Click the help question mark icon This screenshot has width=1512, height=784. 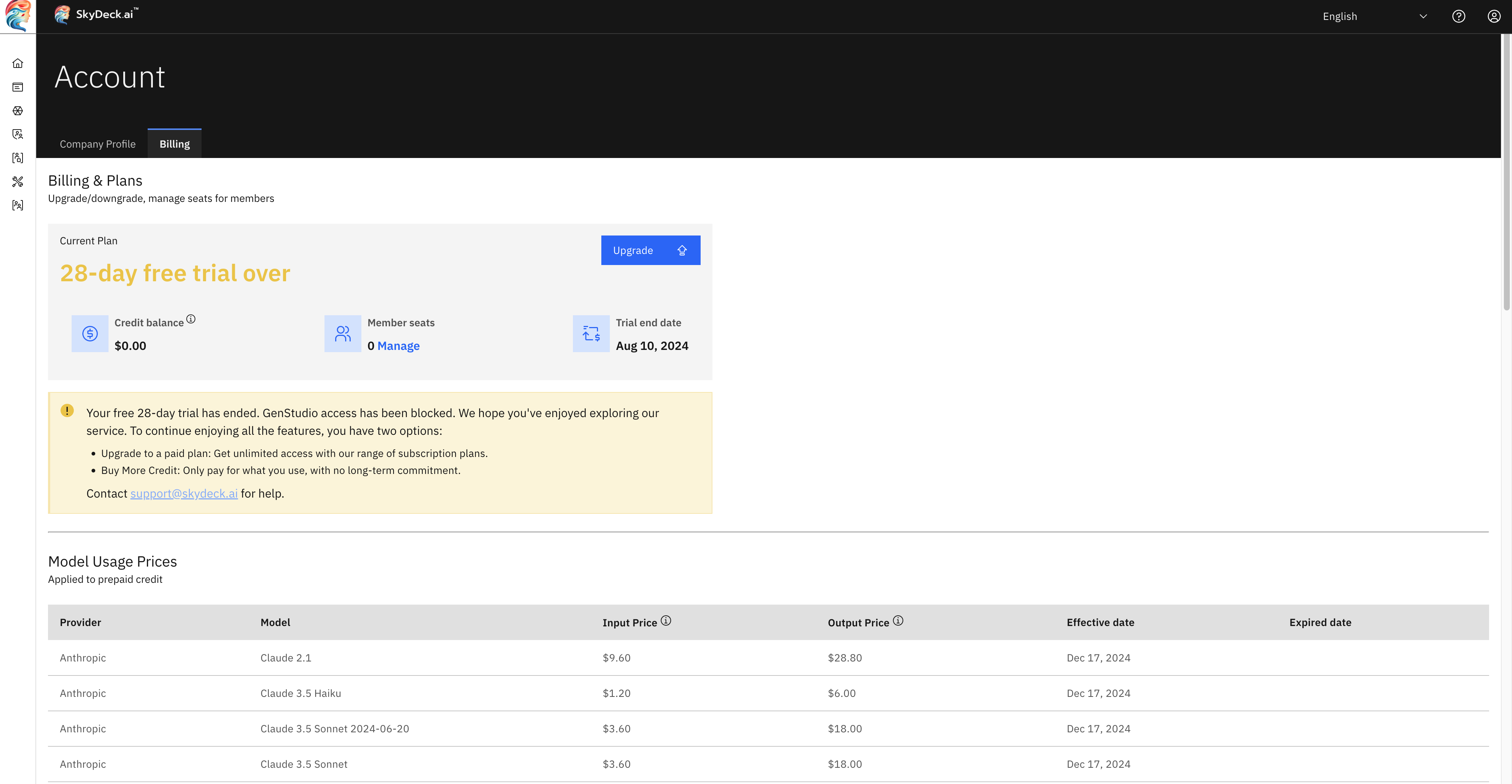pyautogui.click(x=1458, y=17)
